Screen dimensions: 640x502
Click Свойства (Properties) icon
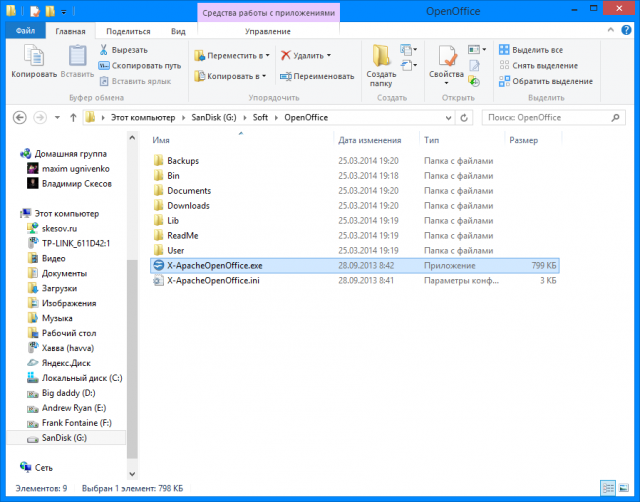pyautogui.click(x=447, y=56)
